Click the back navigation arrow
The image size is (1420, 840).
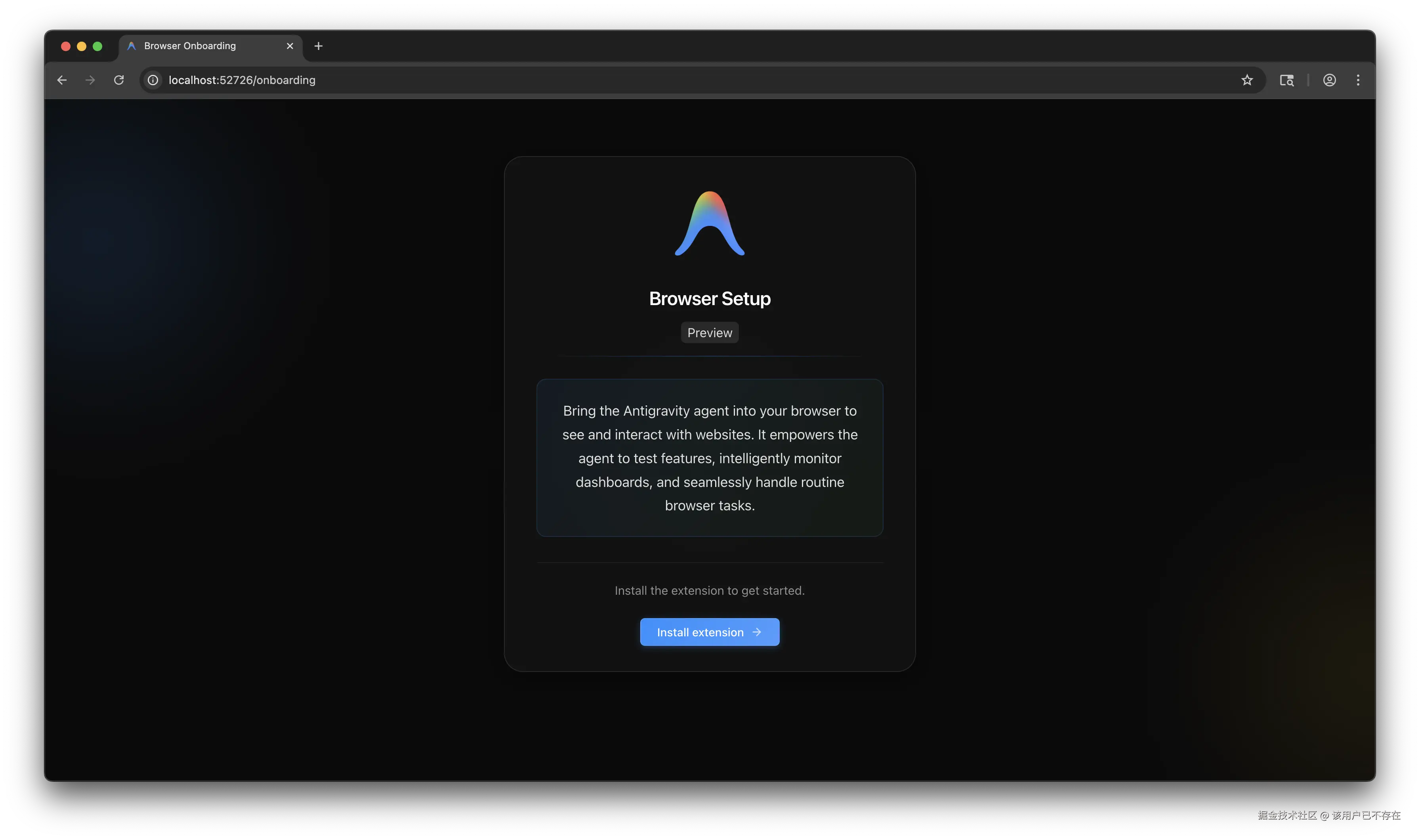pyautogui.click(x=62, y=80)
